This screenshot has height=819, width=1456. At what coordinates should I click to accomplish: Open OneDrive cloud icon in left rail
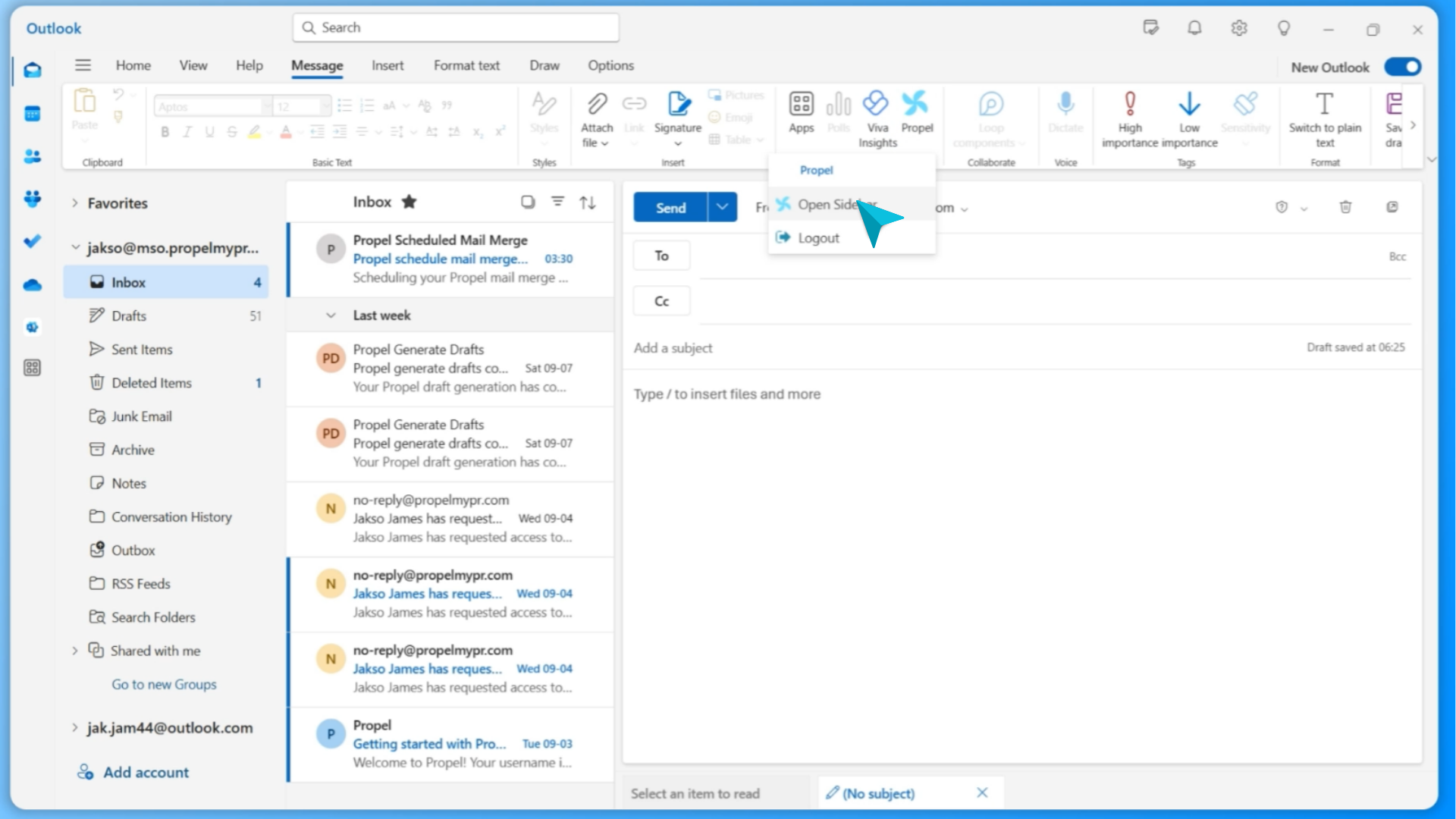[32, 285]
